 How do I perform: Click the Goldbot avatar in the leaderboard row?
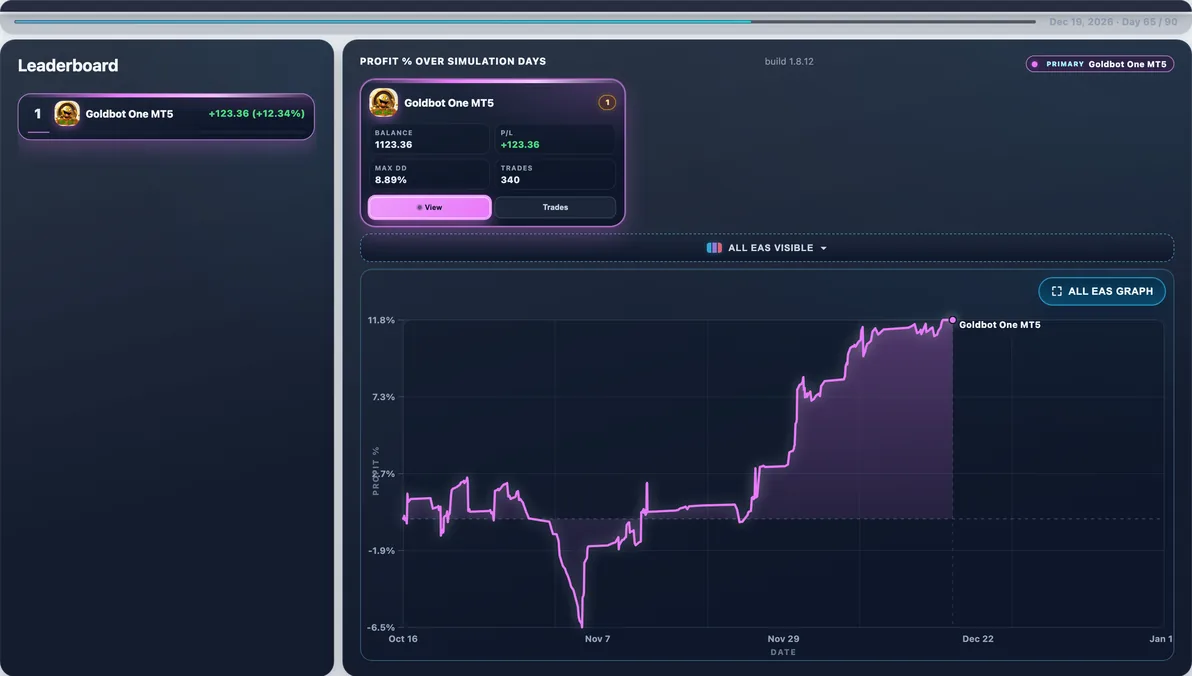point(67,114)
